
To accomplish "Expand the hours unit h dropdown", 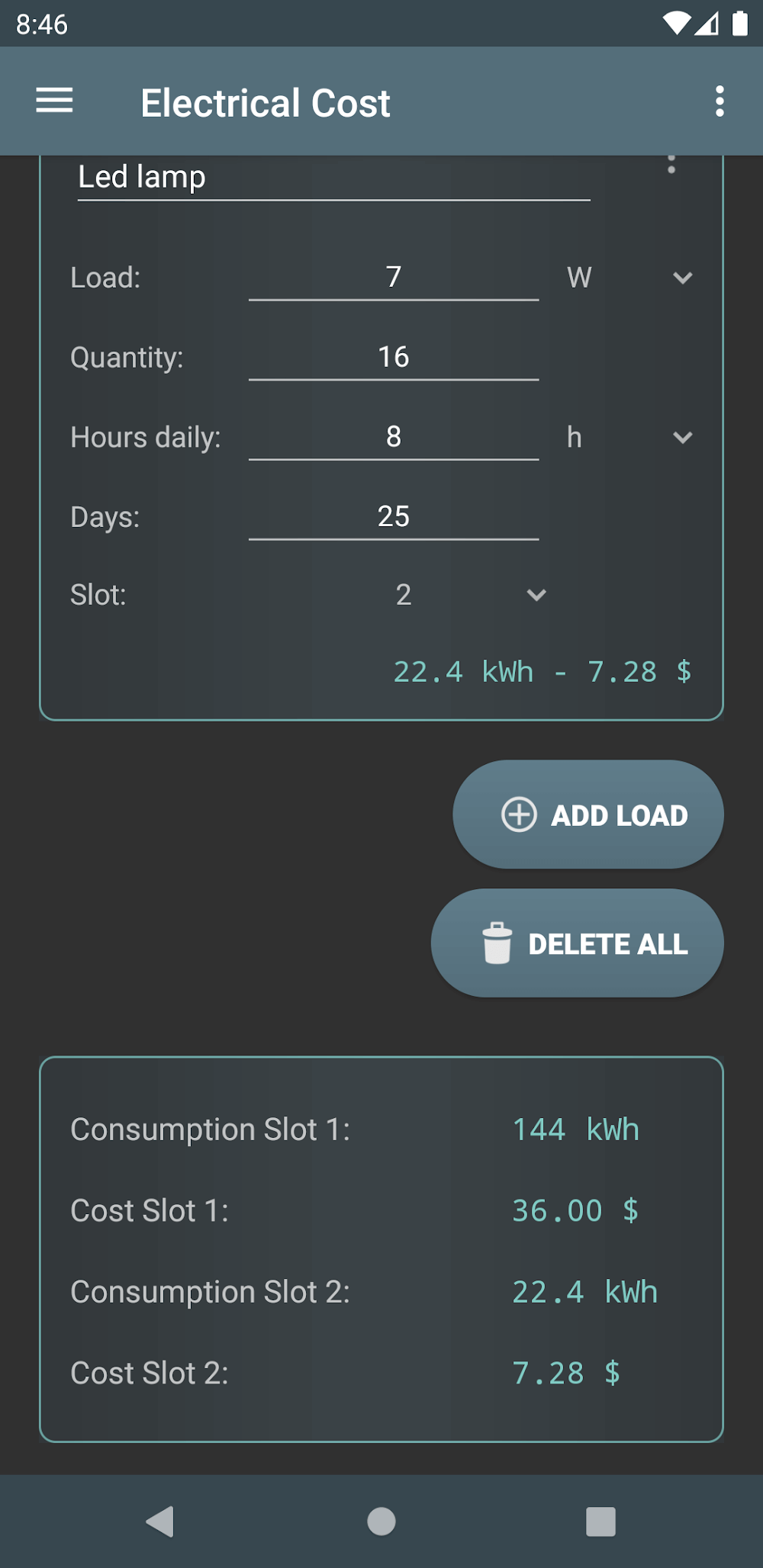I will tap(682, 438).
